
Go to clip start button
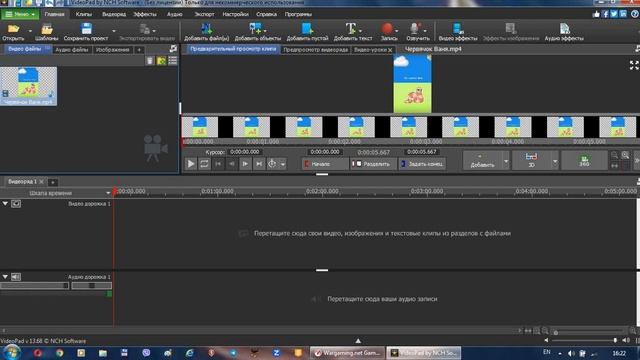coord(218,164)
